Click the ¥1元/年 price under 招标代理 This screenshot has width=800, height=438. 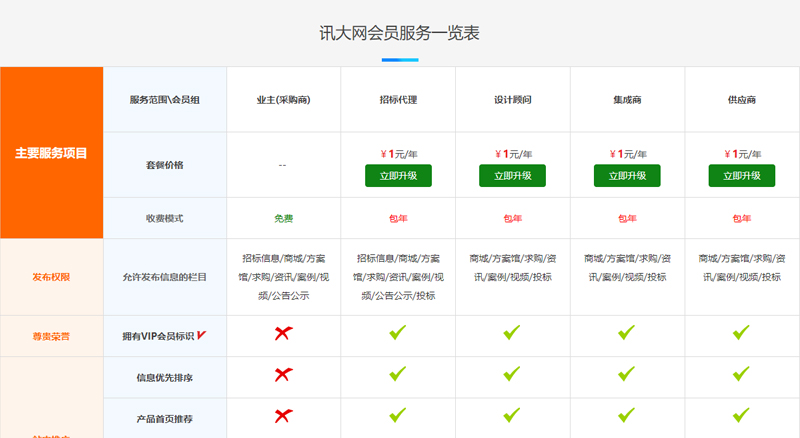[398, 154]
